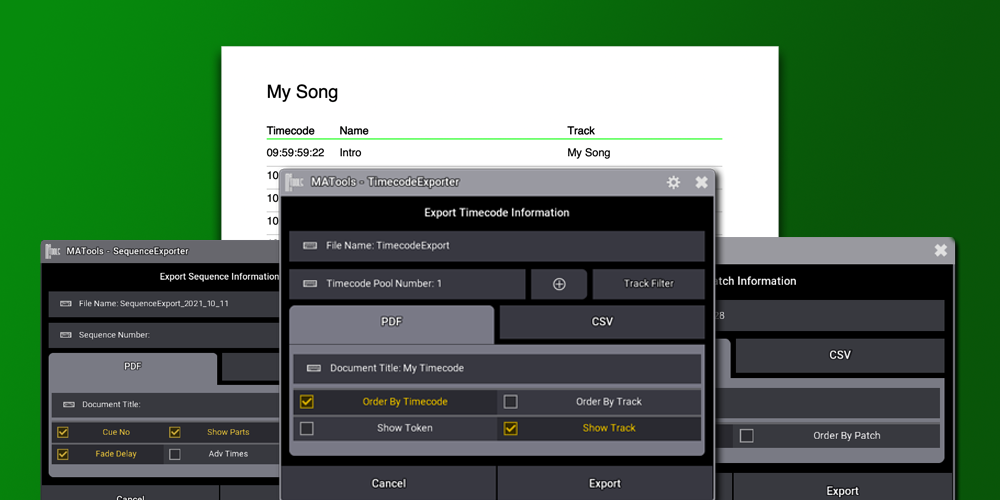Enable Order By Patch checkbox
The image size is (1000, 500).
(746, 436)
